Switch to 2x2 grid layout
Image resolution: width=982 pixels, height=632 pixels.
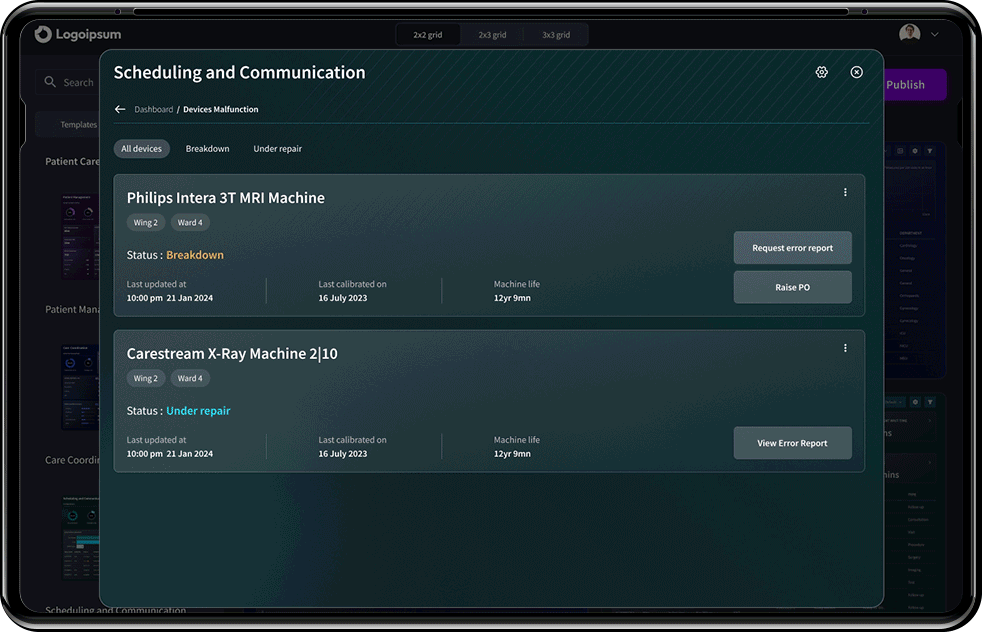click(428, 35)
